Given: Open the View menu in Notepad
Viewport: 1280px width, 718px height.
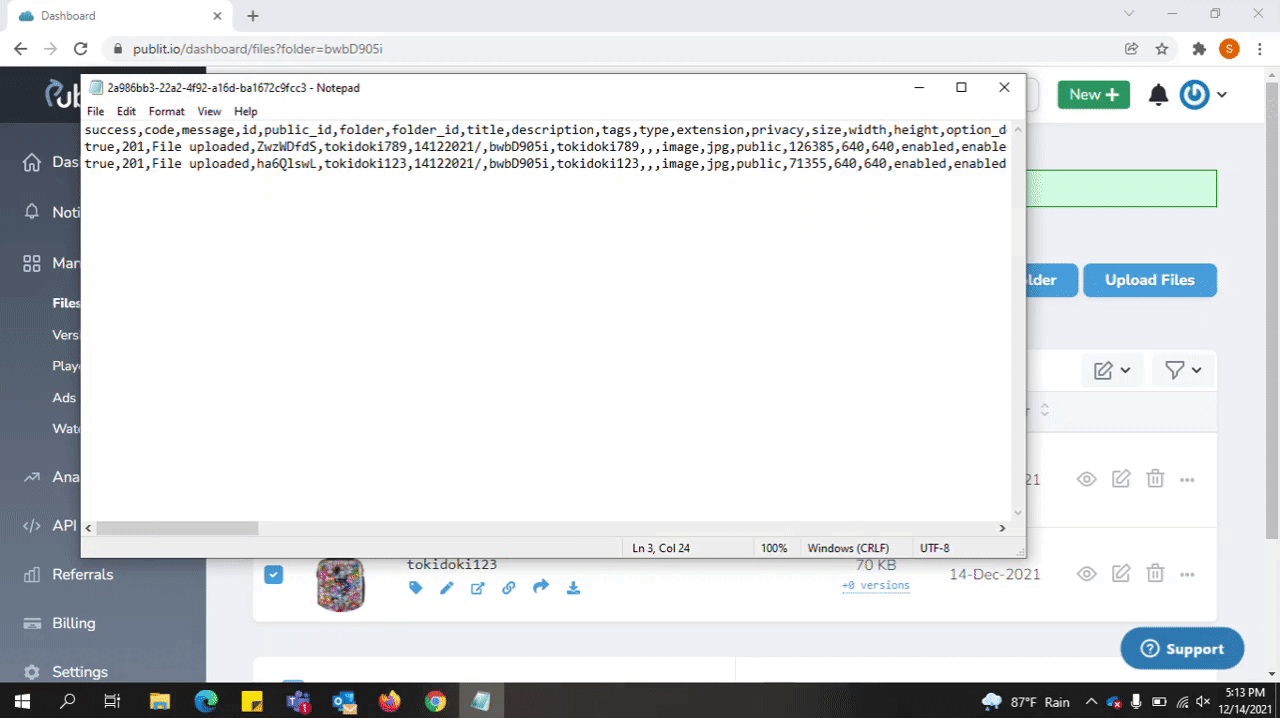Looking at the screenshot, I should (x=209, y=111).
